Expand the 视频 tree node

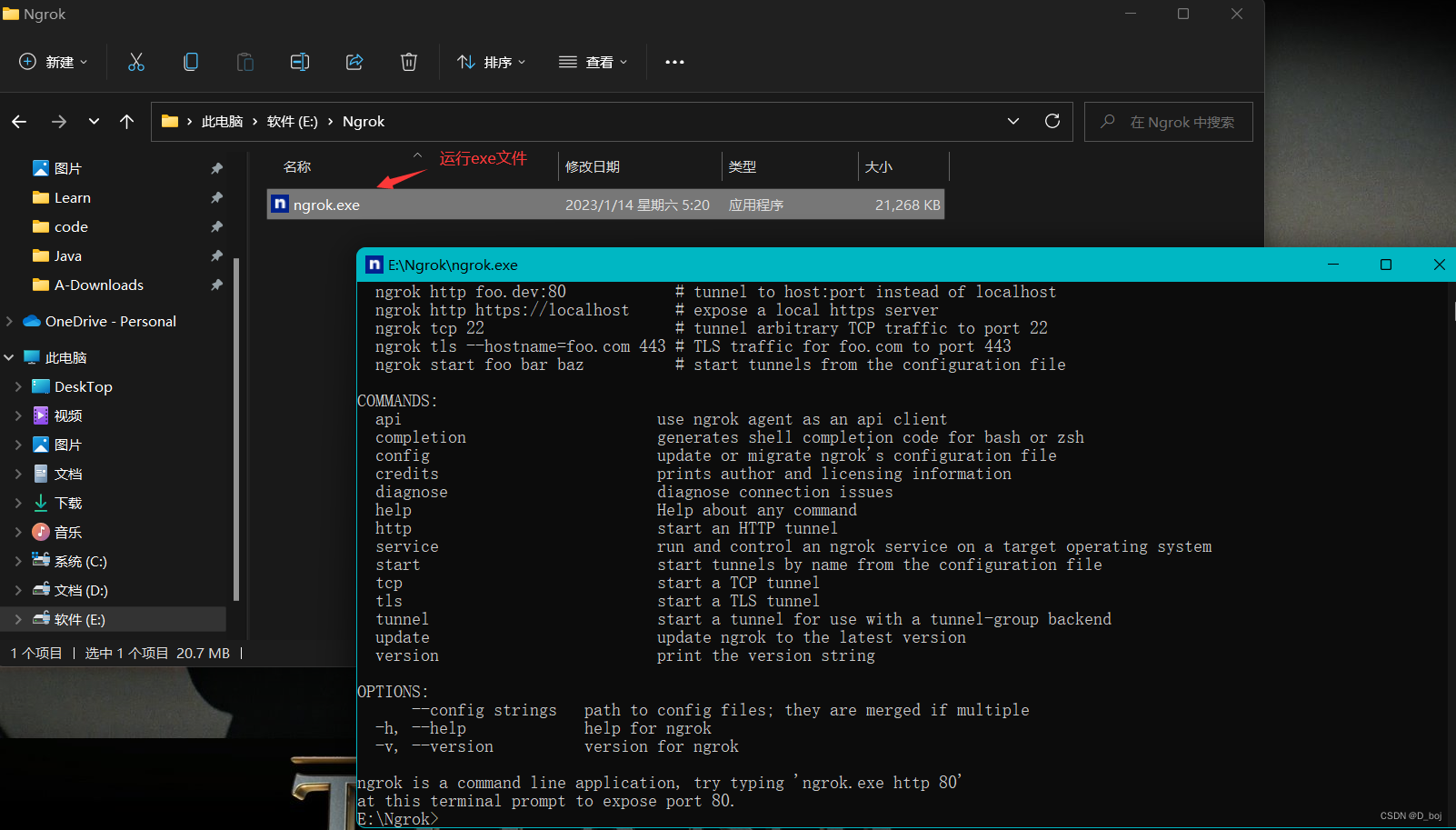coord(18,415)
